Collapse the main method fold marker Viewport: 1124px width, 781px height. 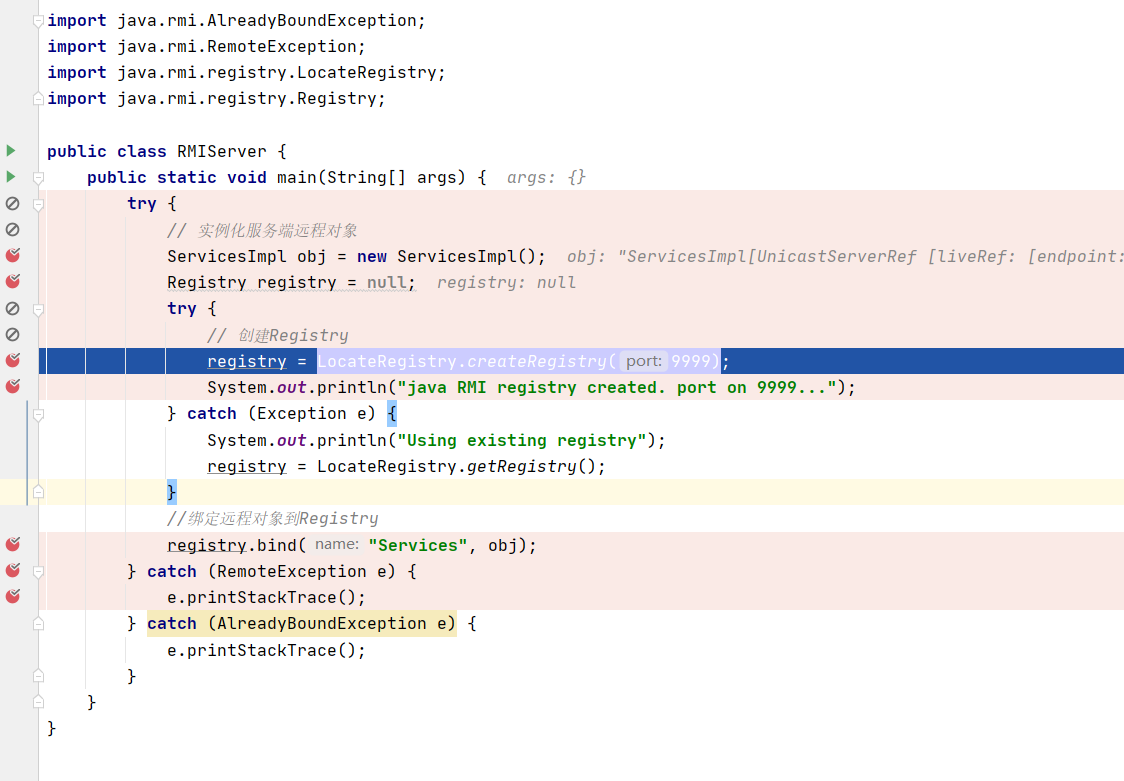click(38, 178)
